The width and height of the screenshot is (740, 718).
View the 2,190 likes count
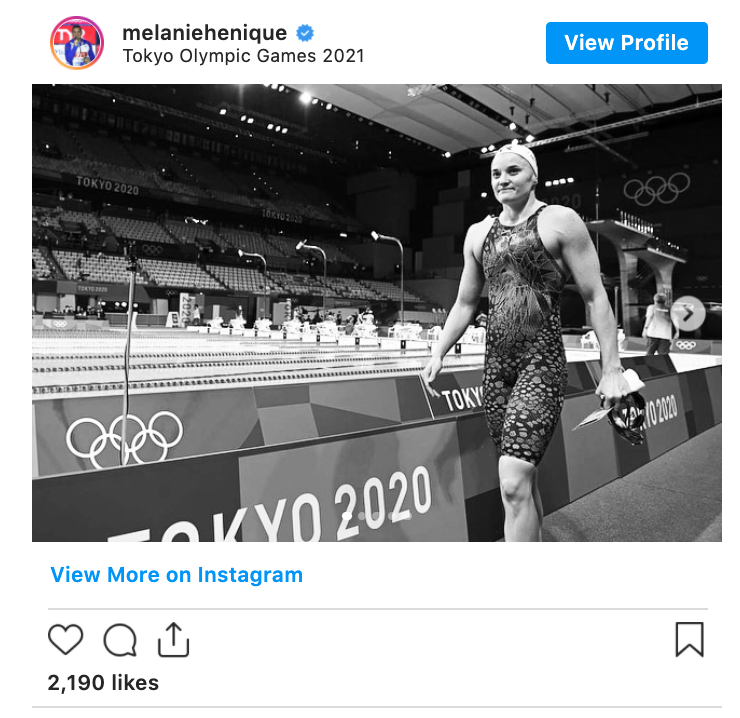(x=103, y=683)
